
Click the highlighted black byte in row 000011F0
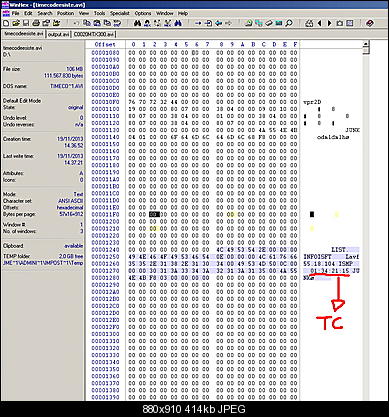coord(154,214)
